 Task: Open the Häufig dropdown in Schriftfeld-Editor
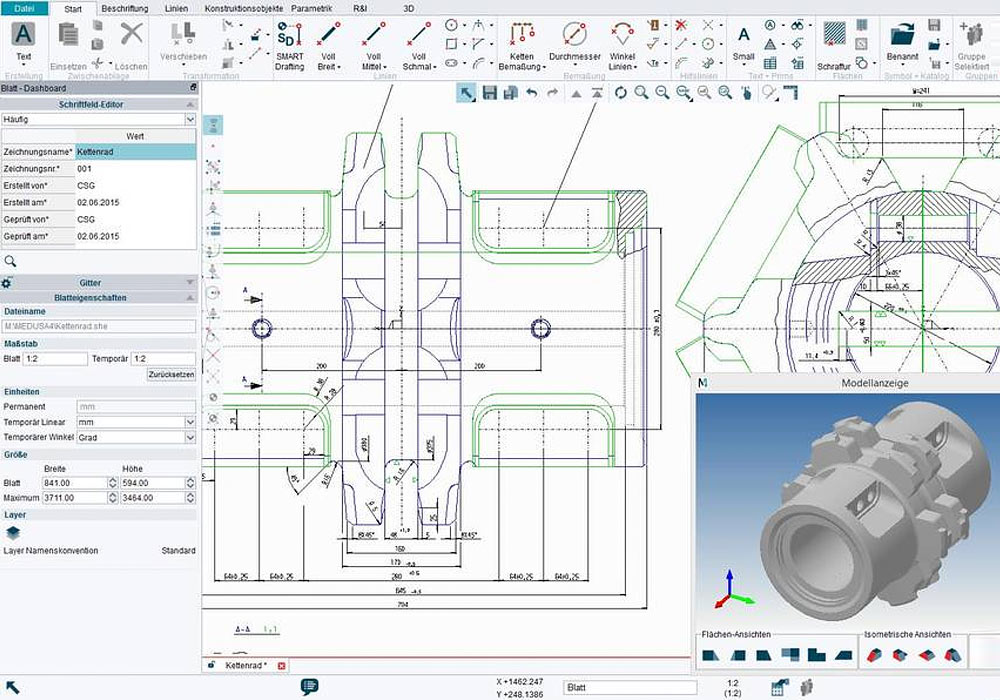click(192, 119)
